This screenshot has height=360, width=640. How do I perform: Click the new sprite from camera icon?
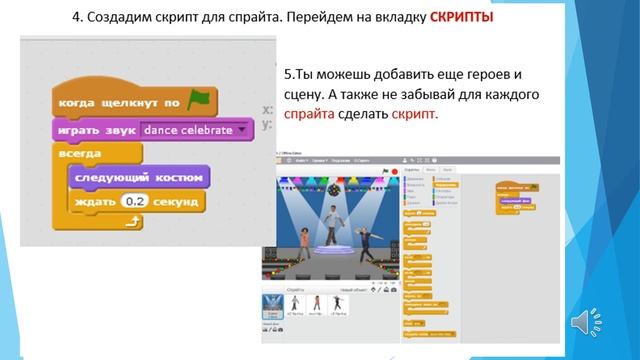394,290
